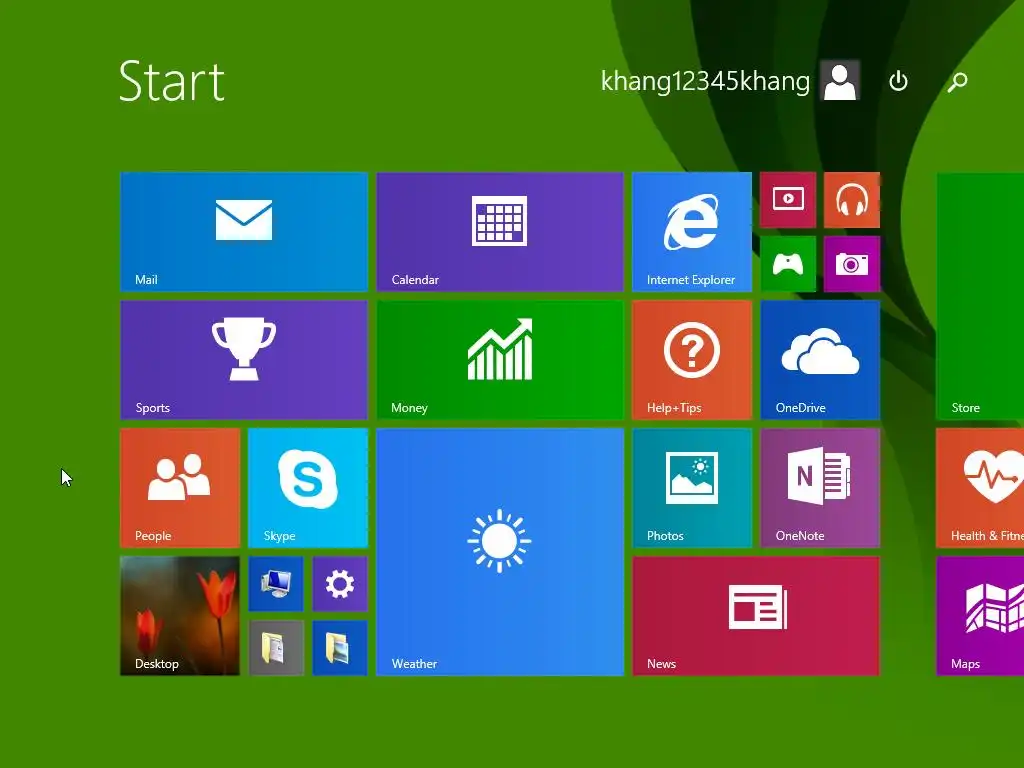1024x768 pixels.
Task: Open the Pictures folder tile
Action: [x=340, y=648]
